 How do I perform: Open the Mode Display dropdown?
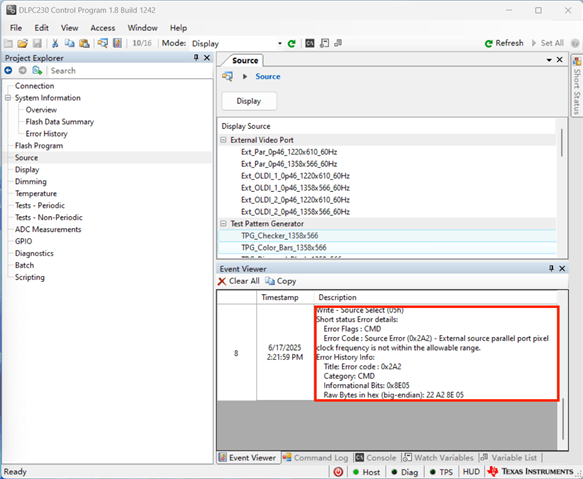pyautogui.click(x=280, y=44)
